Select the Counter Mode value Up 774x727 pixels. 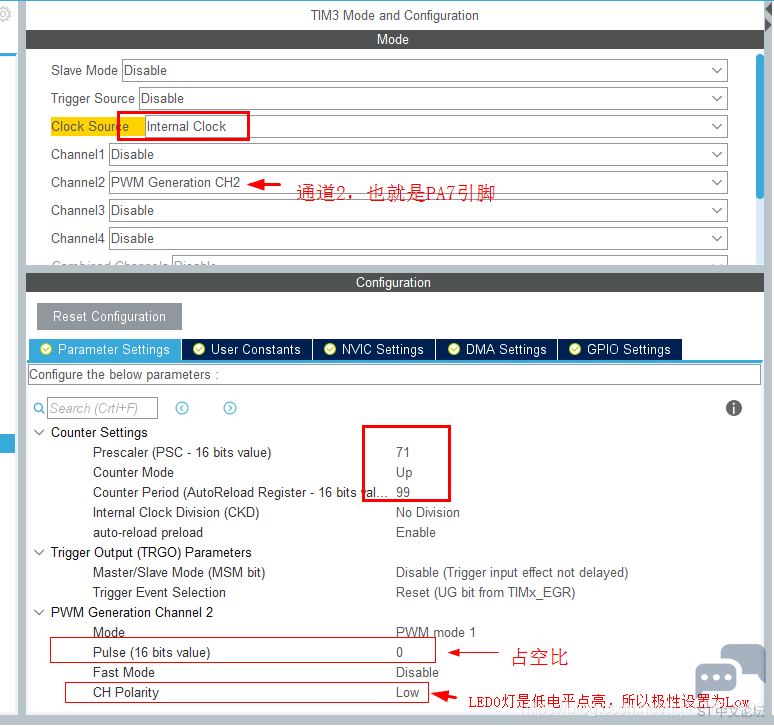pyautogui.click(x=404, y=472)
